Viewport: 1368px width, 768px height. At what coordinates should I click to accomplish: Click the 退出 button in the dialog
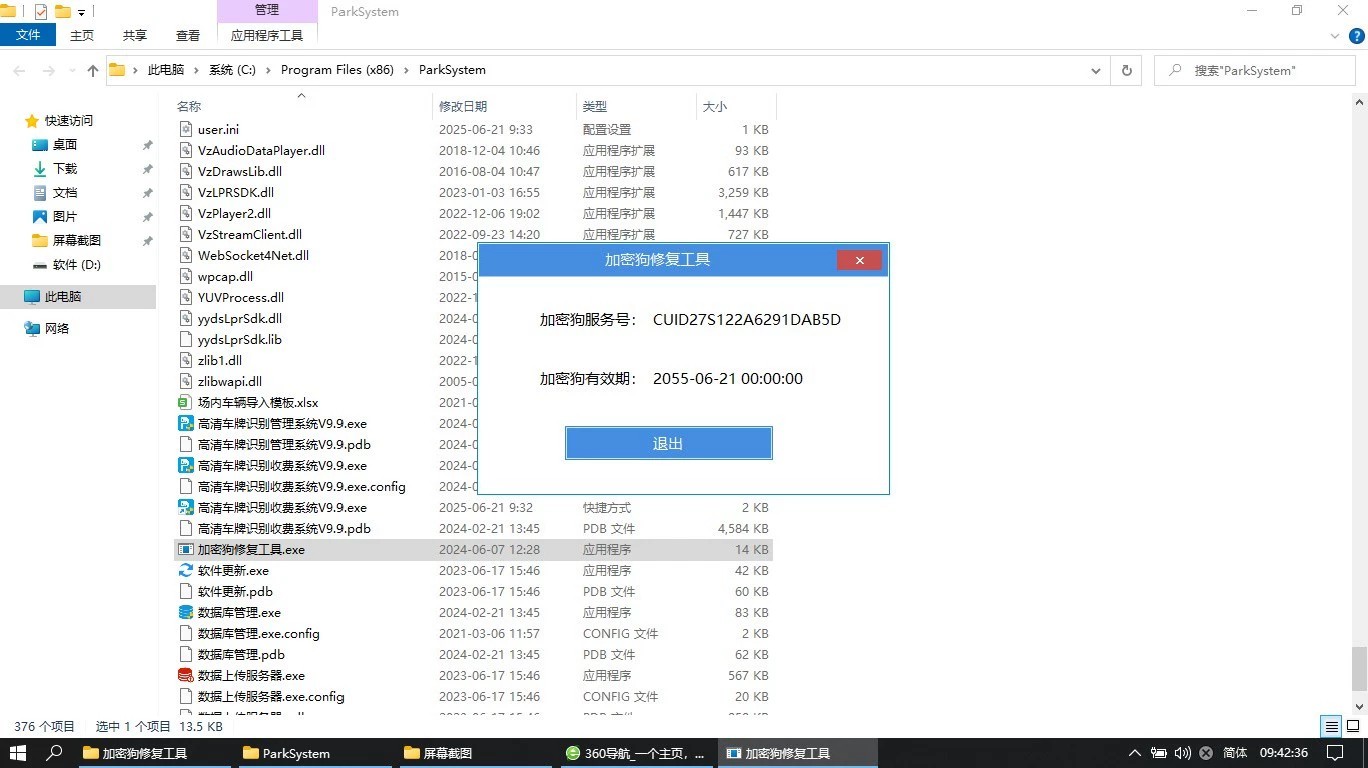(x=668, y=443)
